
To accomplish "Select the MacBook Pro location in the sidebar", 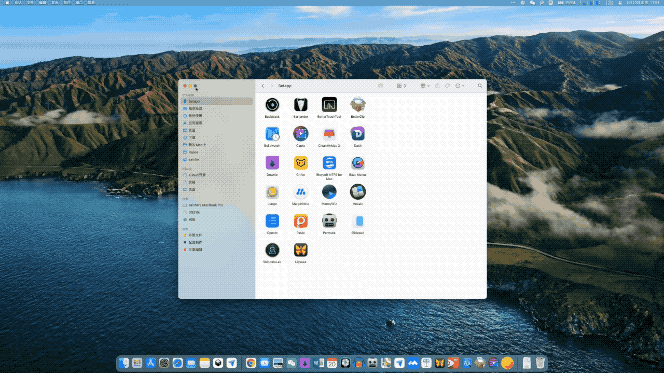I will 217,205.
